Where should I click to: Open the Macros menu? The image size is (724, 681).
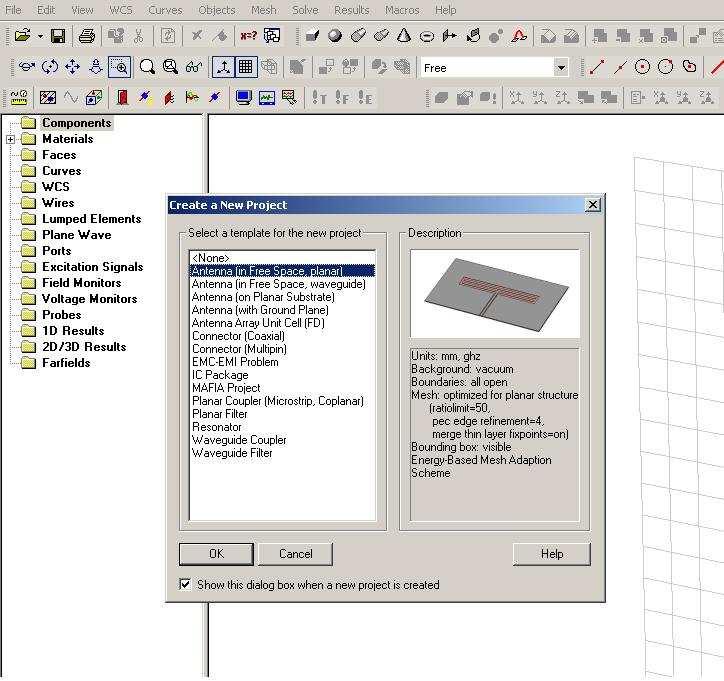pos(402,10)
